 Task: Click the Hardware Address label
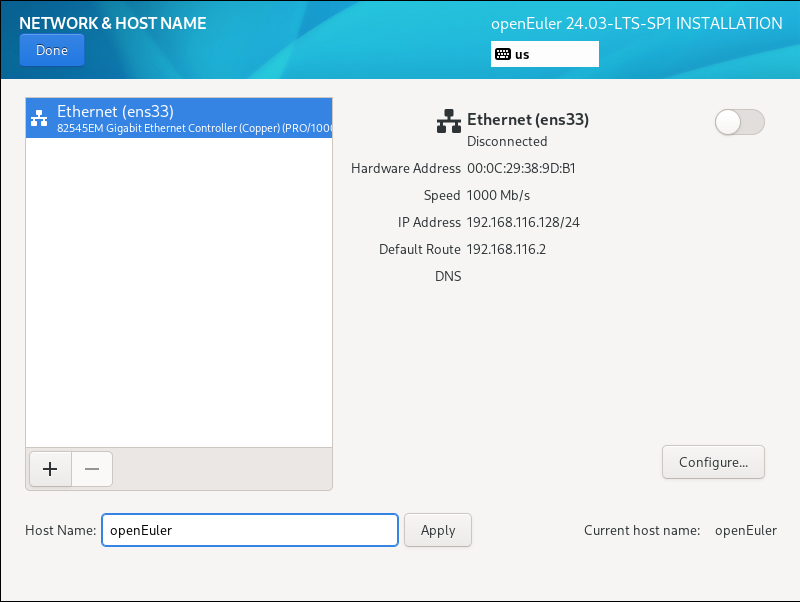tap(406, 168)
